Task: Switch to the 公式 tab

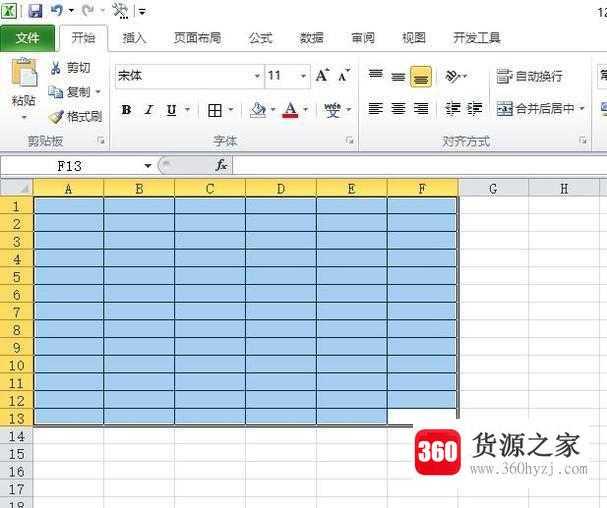Action: pyautogui.click(x=261, y=38)
